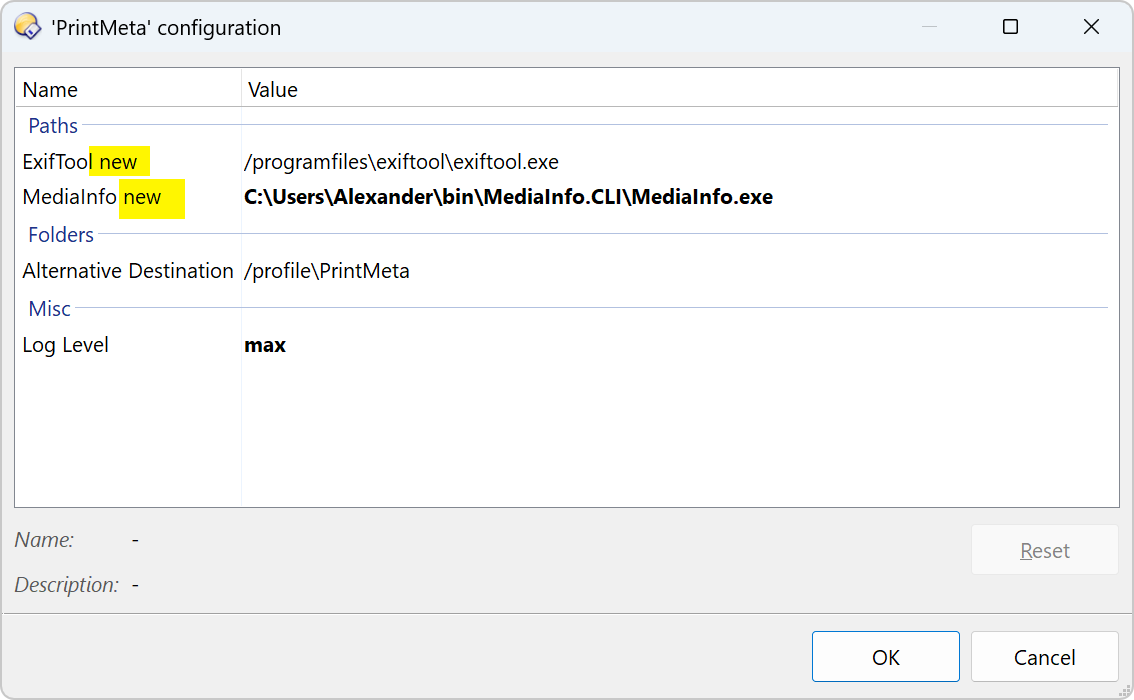Click the Value column header
This screenshot has width=1134, height=700.
pos(273,90)
